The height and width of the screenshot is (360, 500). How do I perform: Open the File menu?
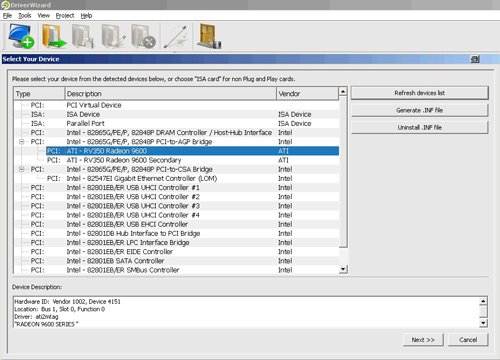click(7, 16)
